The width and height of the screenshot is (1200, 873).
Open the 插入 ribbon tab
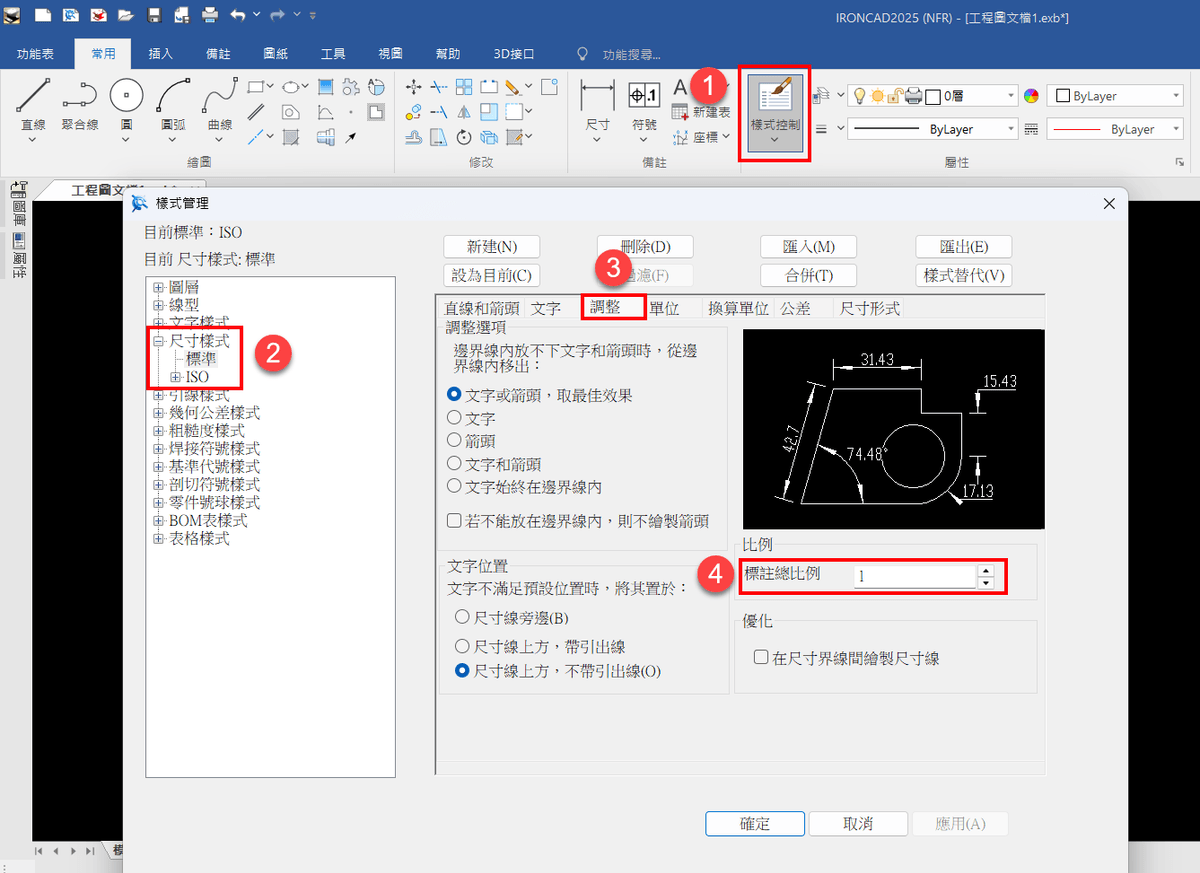coord(161,54)
